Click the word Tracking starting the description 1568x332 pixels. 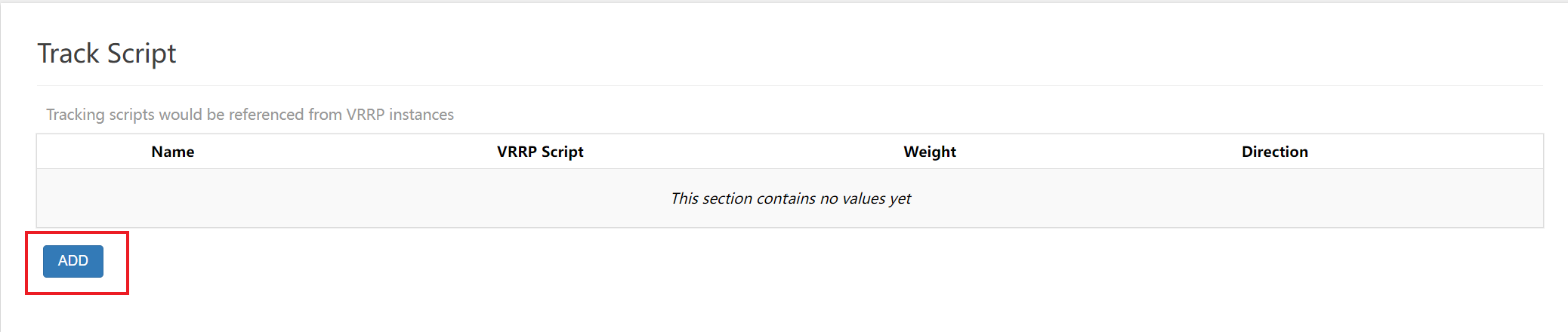coord(76,115)
